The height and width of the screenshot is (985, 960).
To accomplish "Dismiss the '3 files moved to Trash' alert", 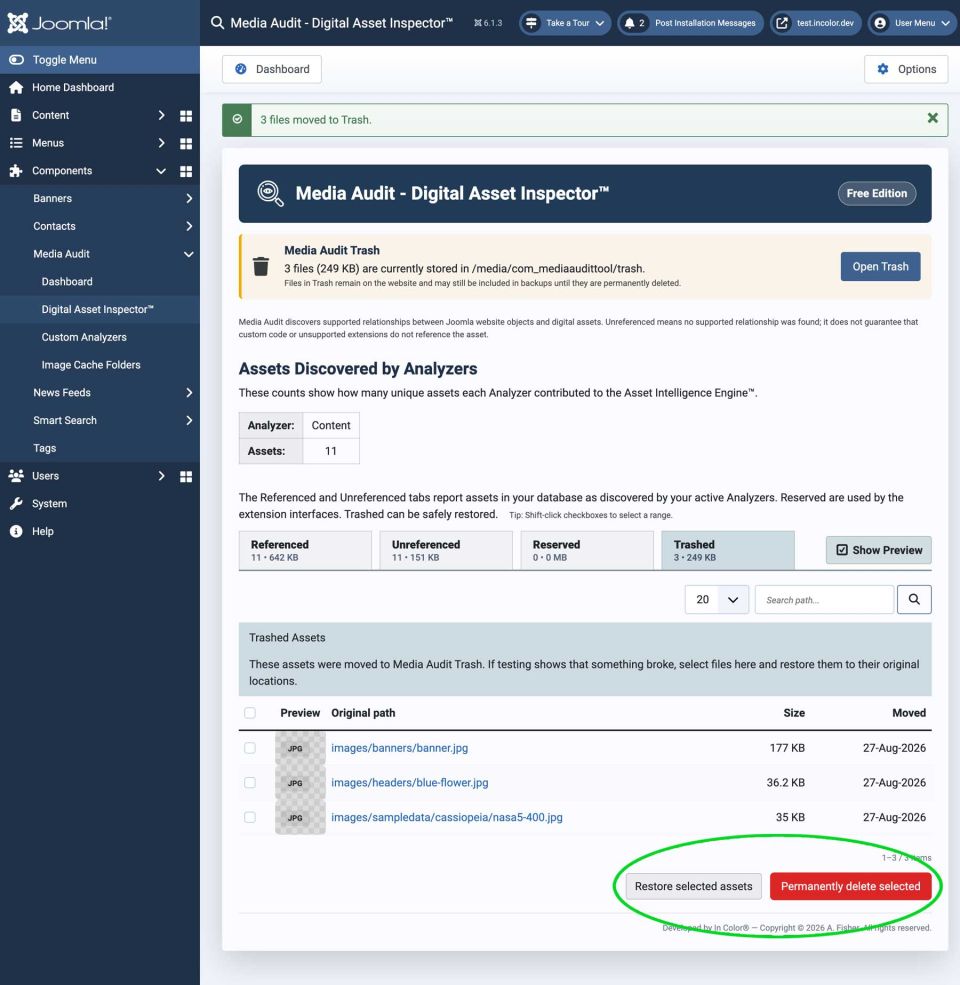I will tap(932, 118).
